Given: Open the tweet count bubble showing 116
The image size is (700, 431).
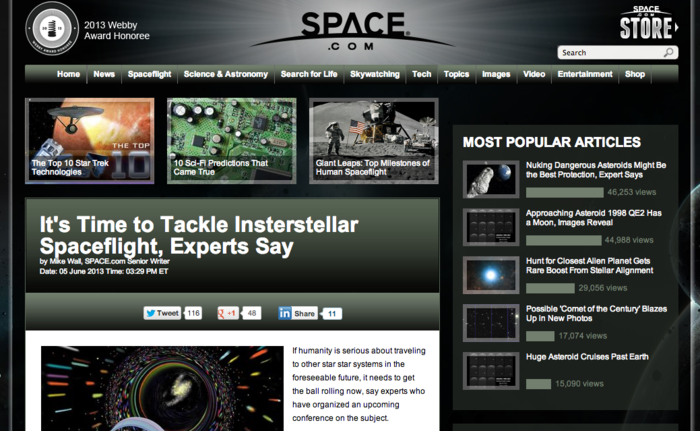Looking at the screenshot, I should [x=193, y=313].
